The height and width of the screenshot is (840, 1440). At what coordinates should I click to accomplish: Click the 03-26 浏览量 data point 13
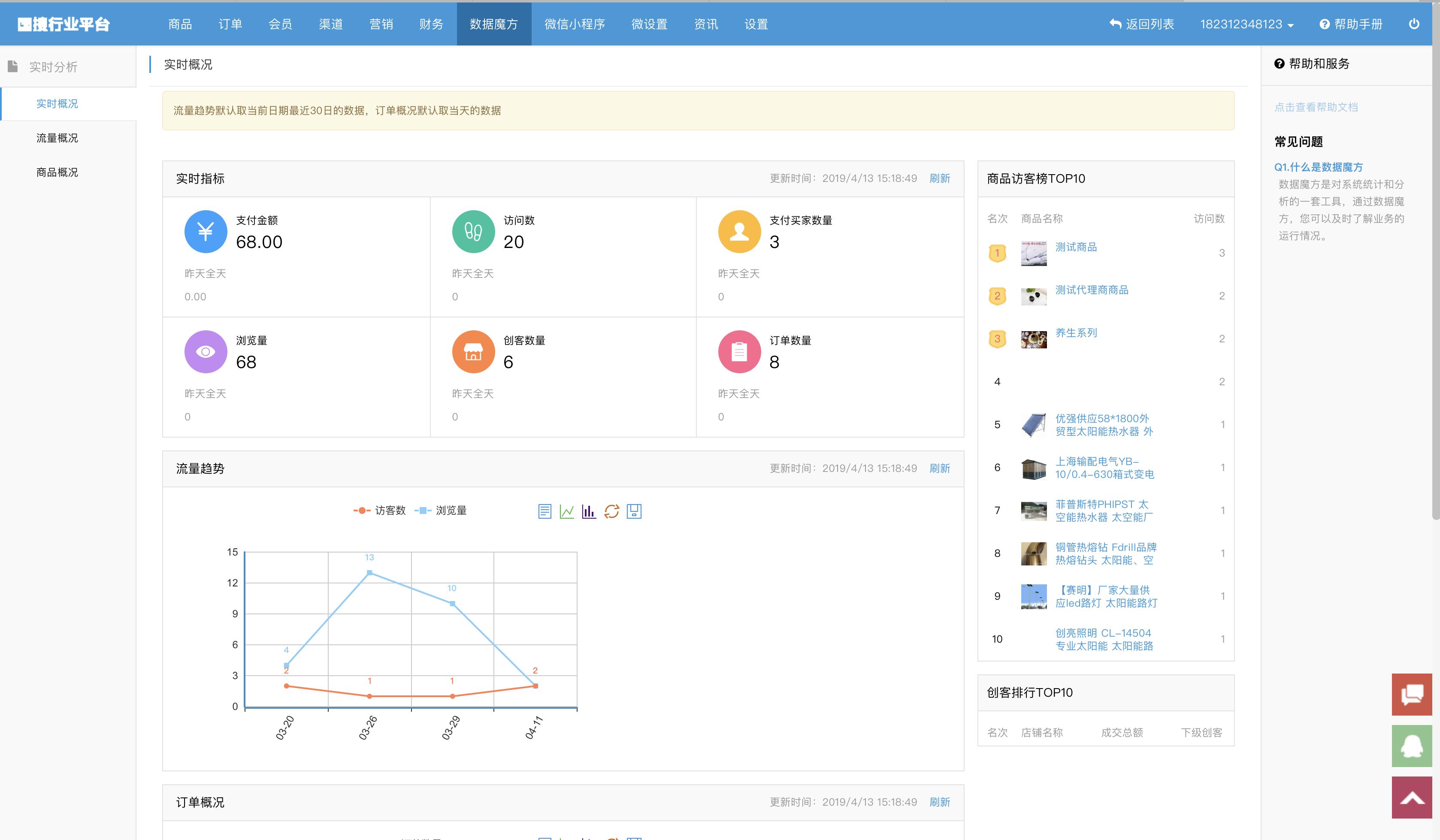click(x=370, y=573)
